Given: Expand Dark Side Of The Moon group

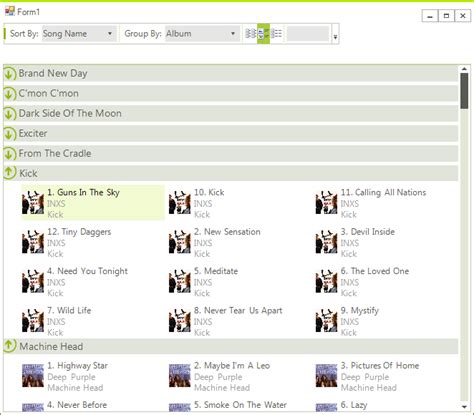Looking at the screenshot, I should tap(10, 114).
